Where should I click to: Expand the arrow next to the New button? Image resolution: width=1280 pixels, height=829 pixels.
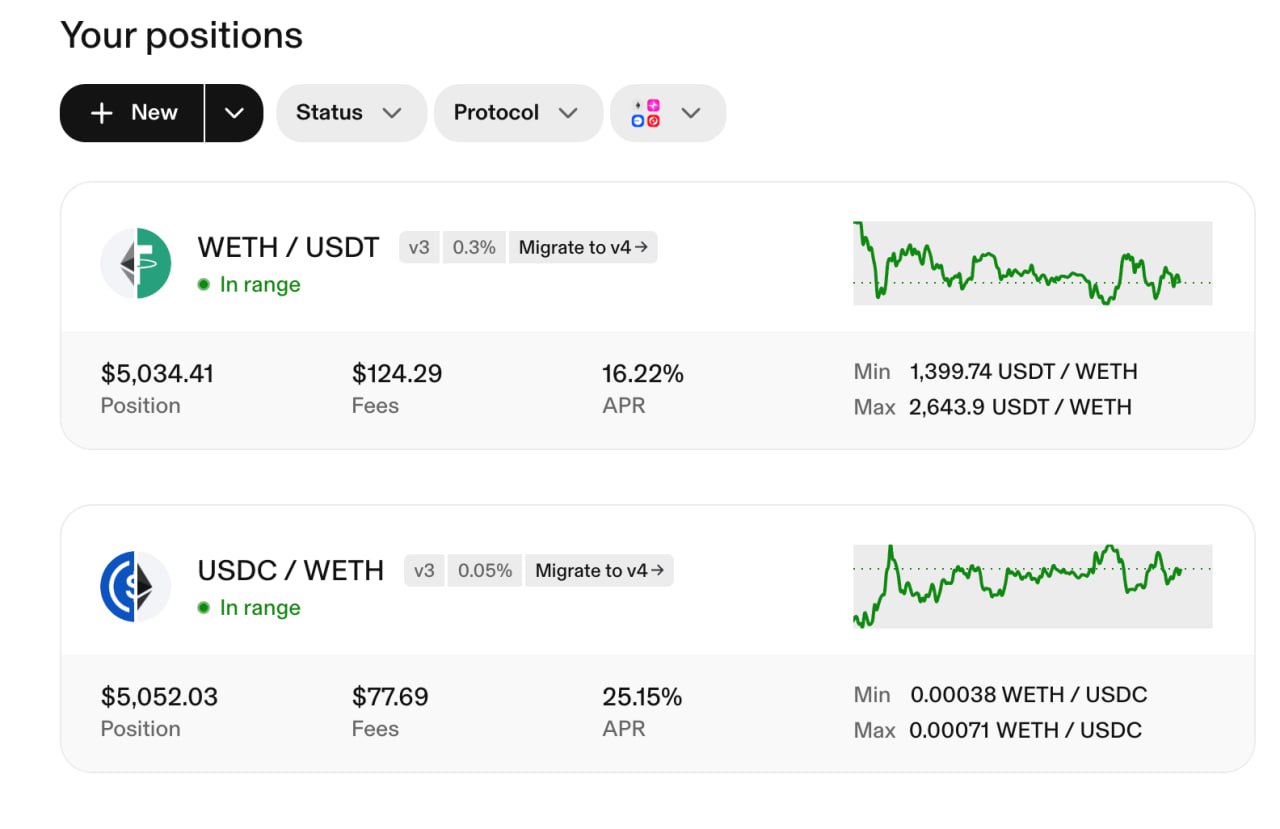234,113
